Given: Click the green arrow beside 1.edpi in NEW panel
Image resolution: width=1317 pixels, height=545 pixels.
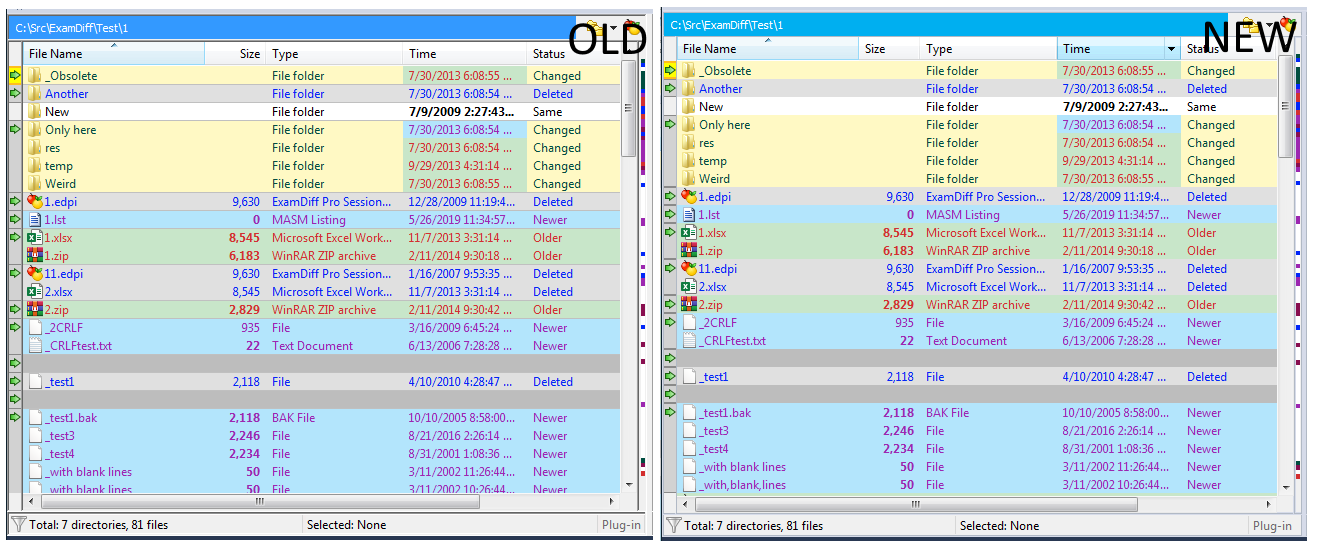Looking at the screenshot, I should (670, 196).
